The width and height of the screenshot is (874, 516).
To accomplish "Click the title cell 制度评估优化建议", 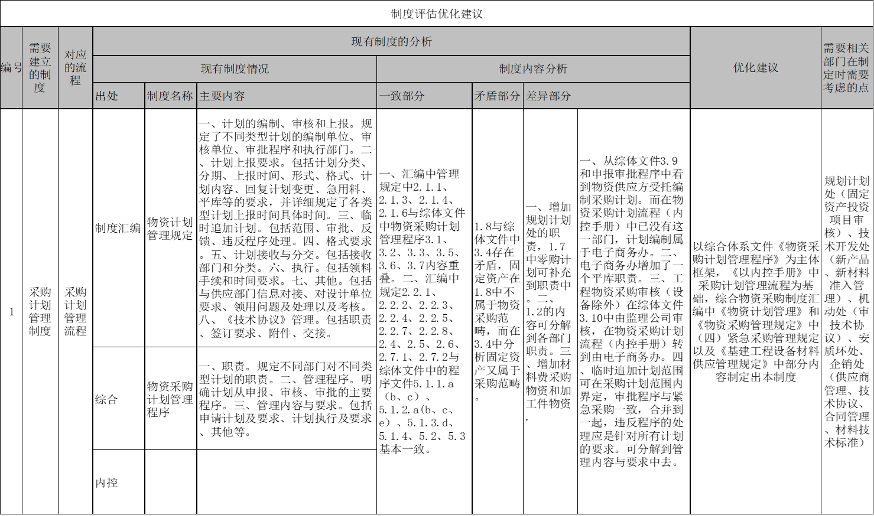I will pyautogui.click(x=436, y=14).
